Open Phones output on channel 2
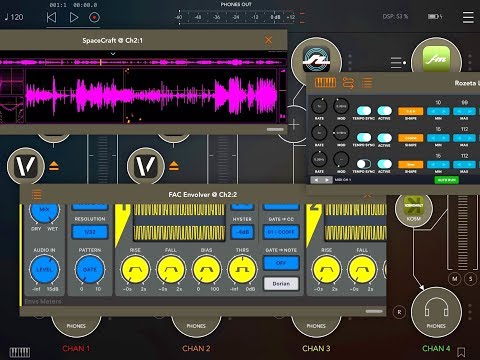480x360 pixels. tap(196, 325)
